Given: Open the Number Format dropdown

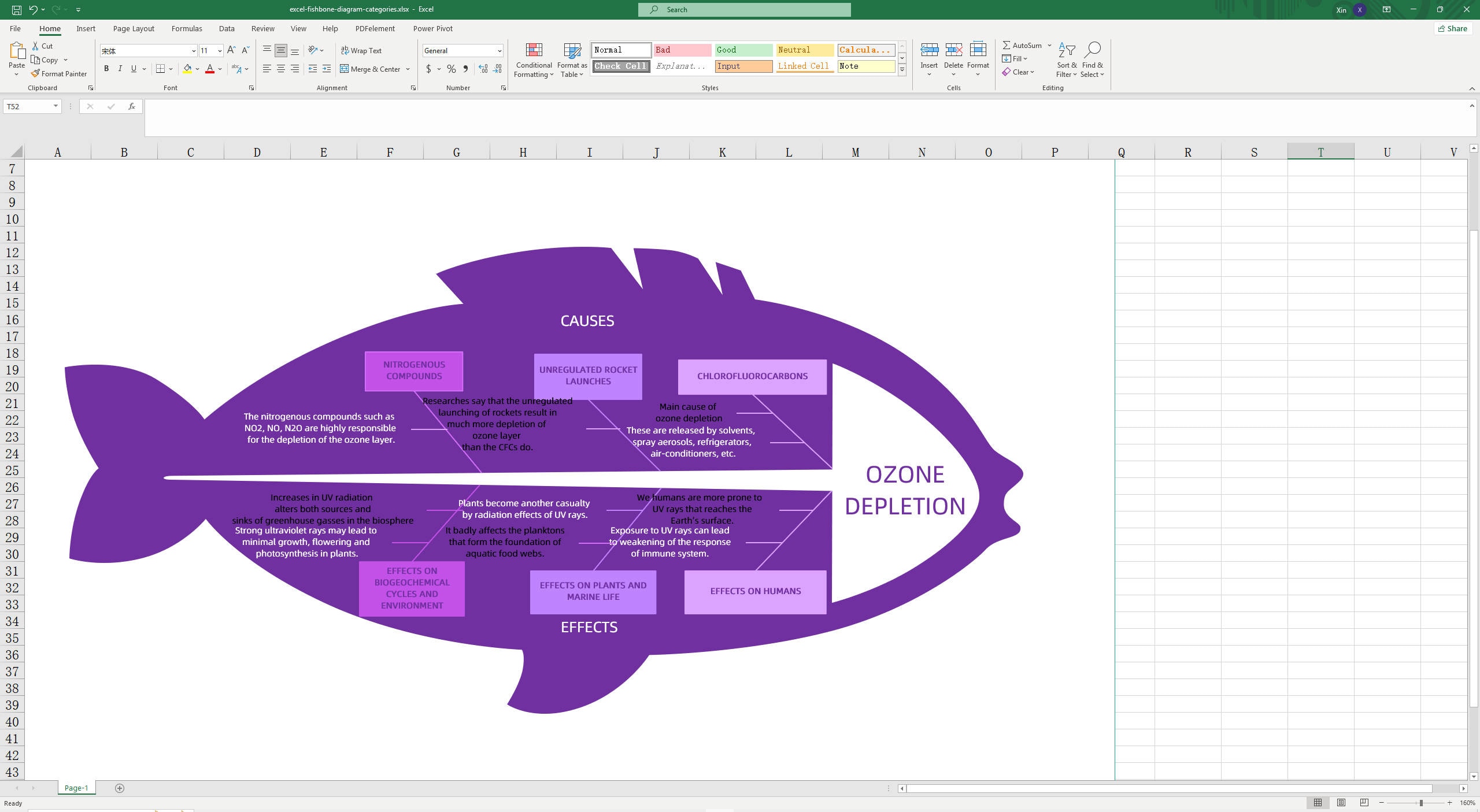Looking at the screenshot, I should tap(495, 50).
